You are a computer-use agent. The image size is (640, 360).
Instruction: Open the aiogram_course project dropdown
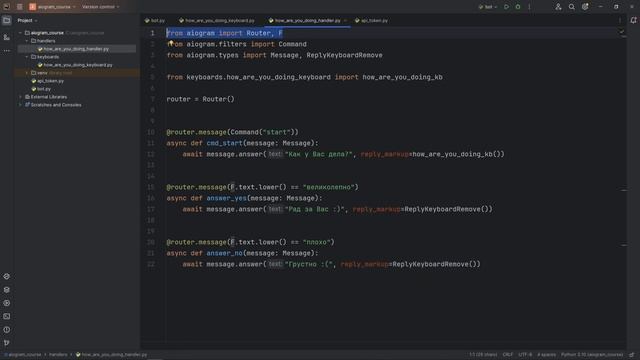[52, 7]
